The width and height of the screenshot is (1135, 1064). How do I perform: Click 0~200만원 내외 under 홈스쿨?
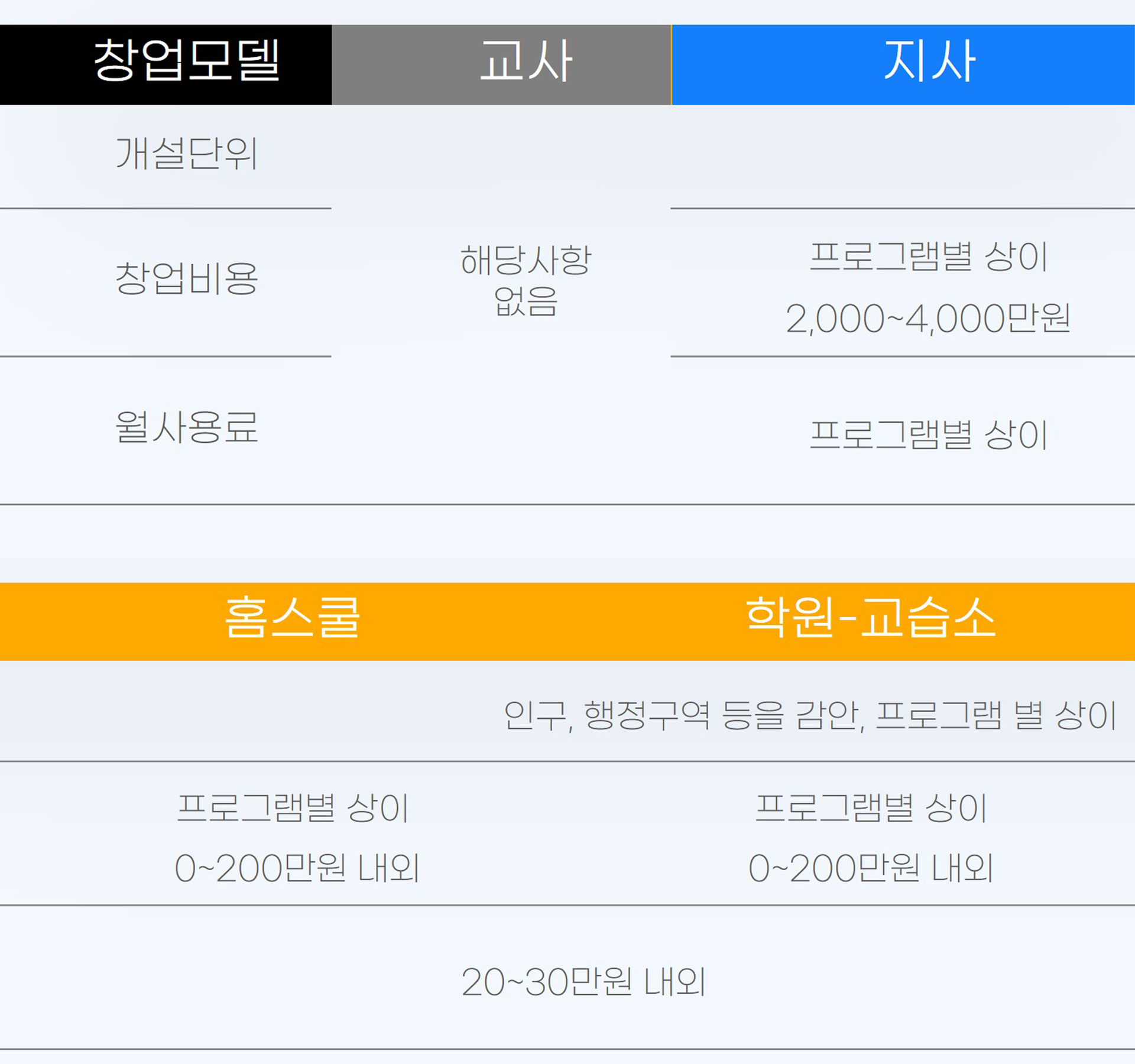point(297,868)
